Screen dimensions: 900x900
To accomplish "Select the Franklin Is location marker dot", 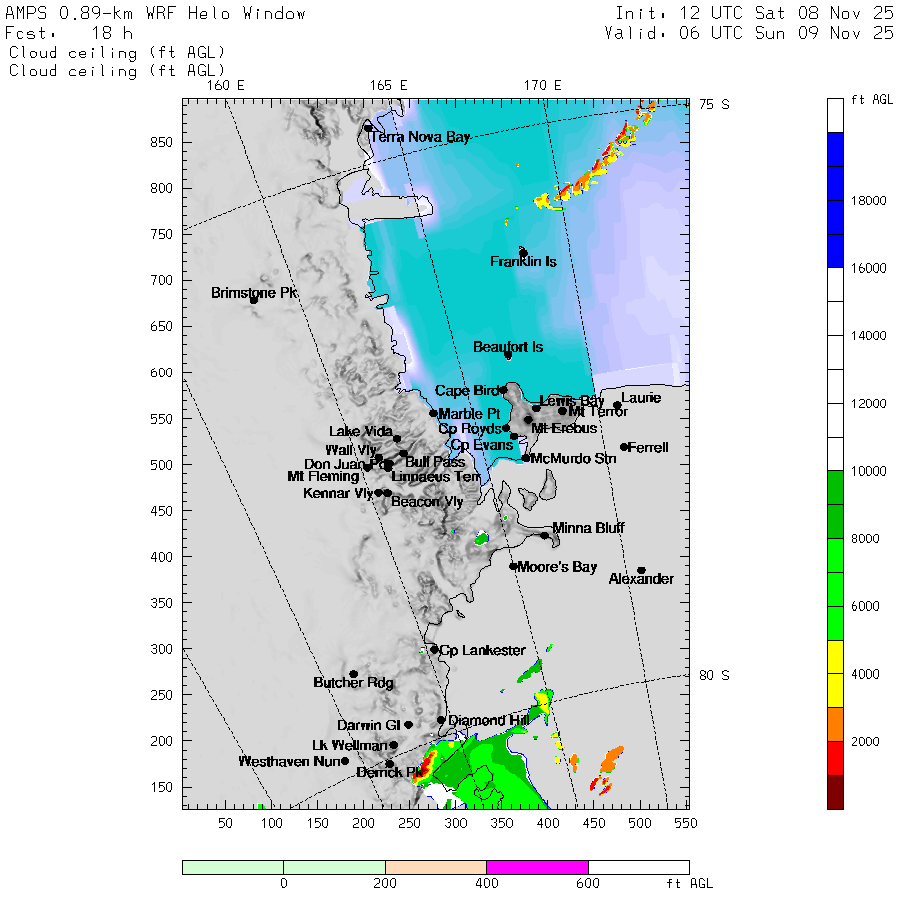I will (523, 253).
